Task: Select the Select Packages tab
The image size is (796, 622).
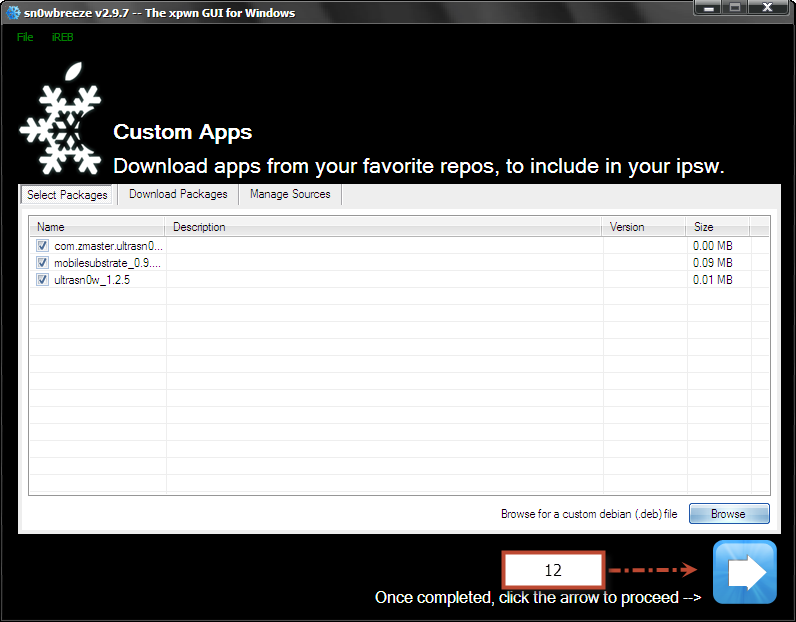Action: pyautogui.click(x=68, y=195)
